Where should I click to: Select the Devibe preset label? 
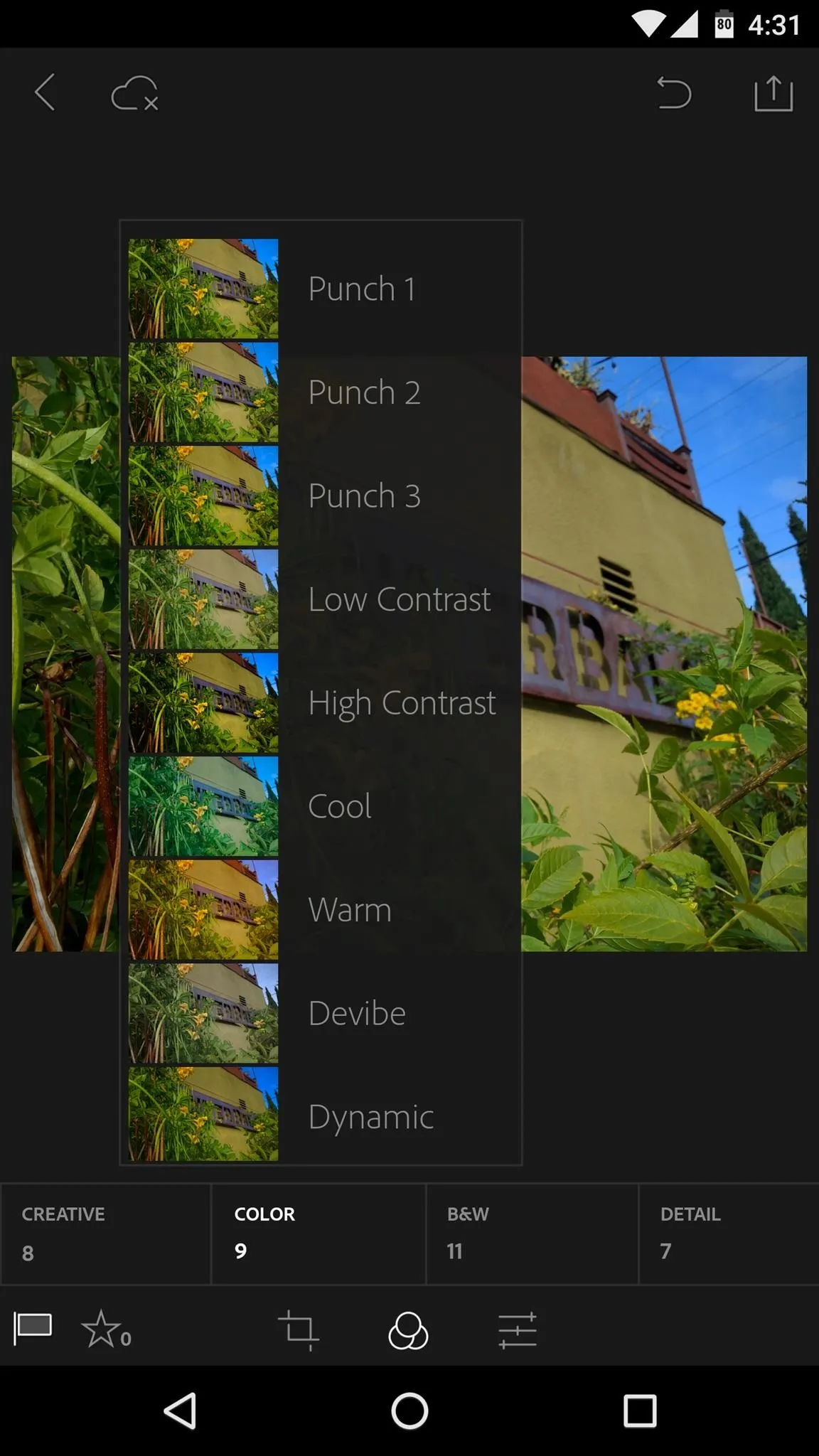point(357,1013)
